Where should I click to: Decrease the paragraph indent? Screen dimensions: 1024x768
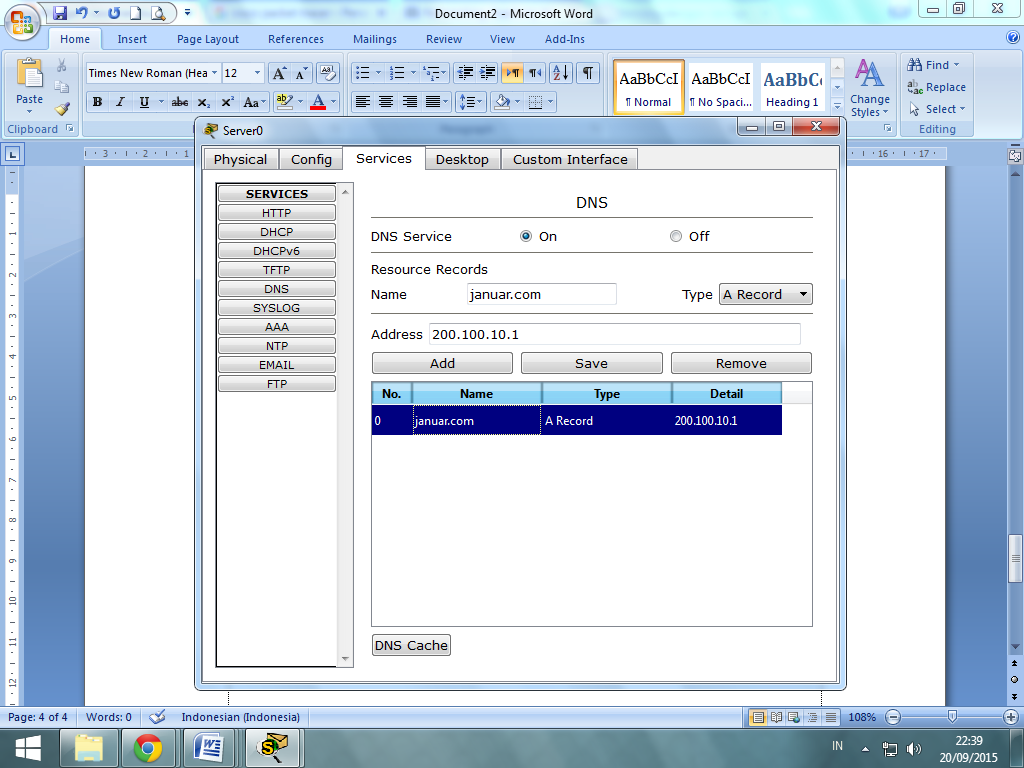point(465,73)
